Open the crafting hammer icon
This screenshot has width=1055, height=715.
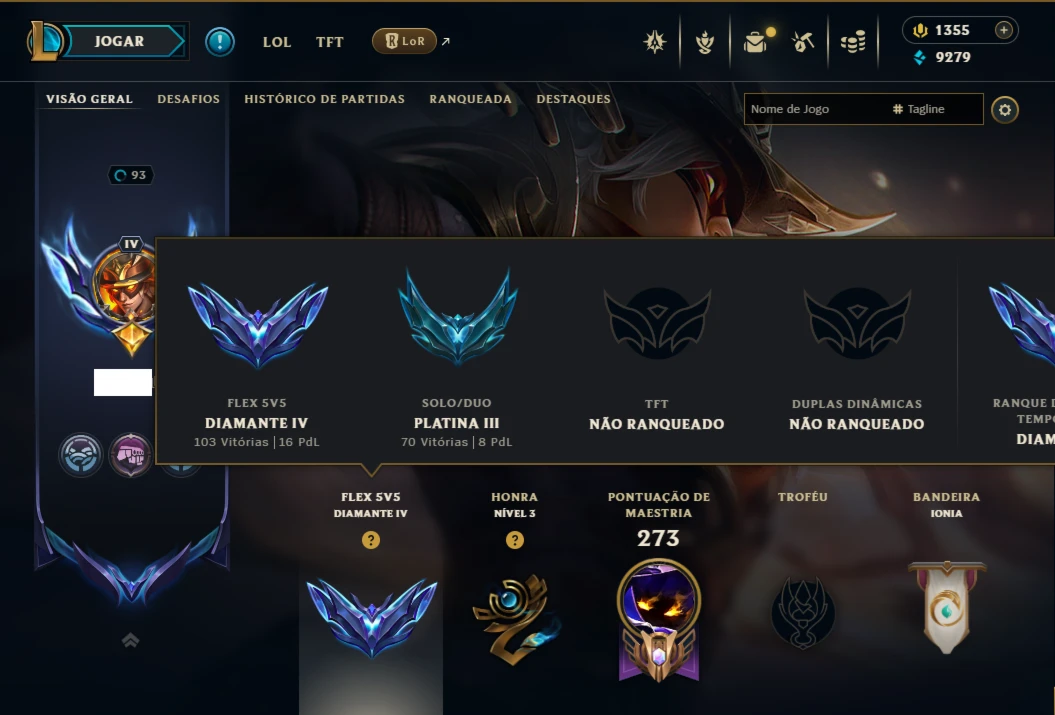(x=803, y=42)
